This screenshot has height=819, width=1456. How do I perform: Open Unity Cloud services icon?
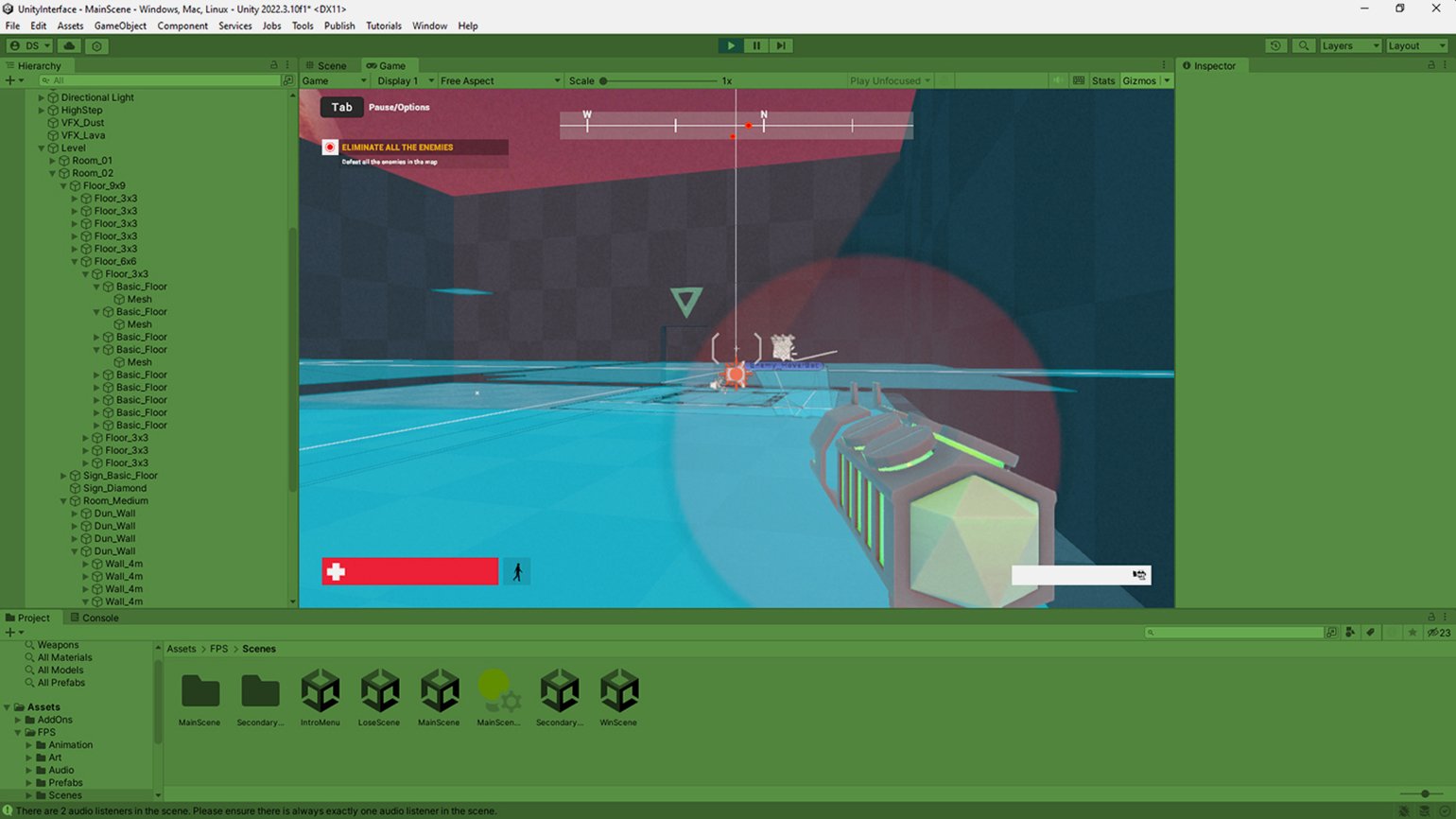[69, 45]
